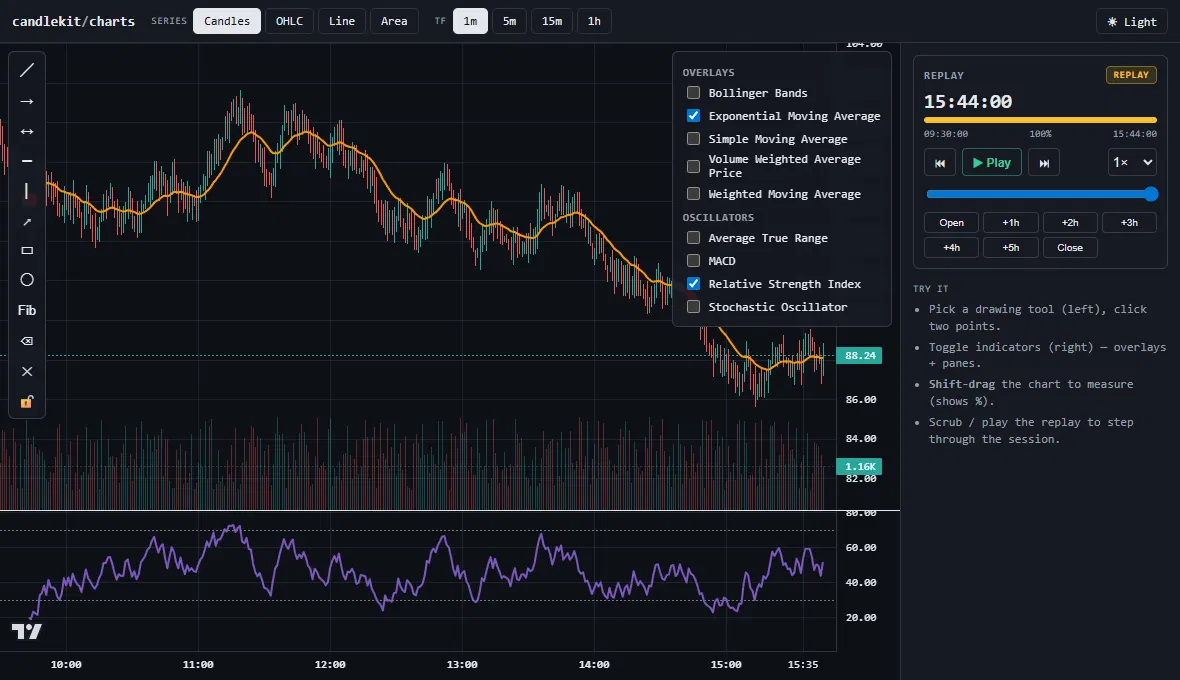The width and height of the screenshot is (1180, 680).
Task: Click the blue replay scrub slider handle
Action: (x=1151, y=194)
